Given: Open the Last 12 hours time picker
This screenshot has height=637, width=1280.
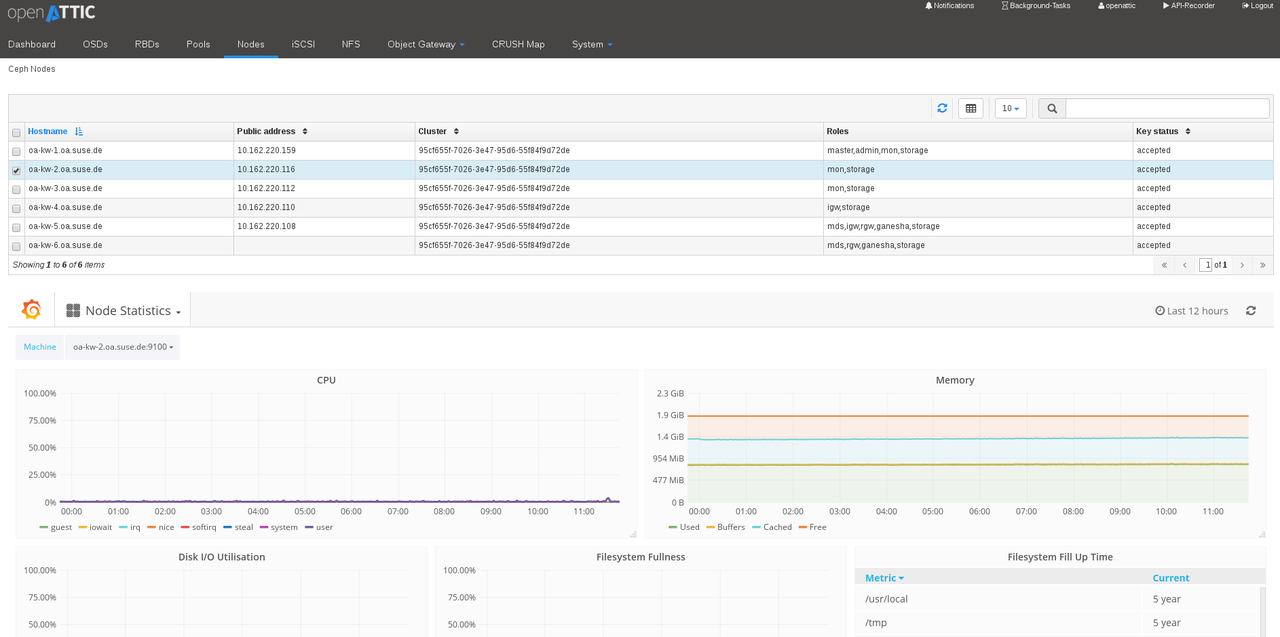Looking at the screenshot, I should (1191, 311).
